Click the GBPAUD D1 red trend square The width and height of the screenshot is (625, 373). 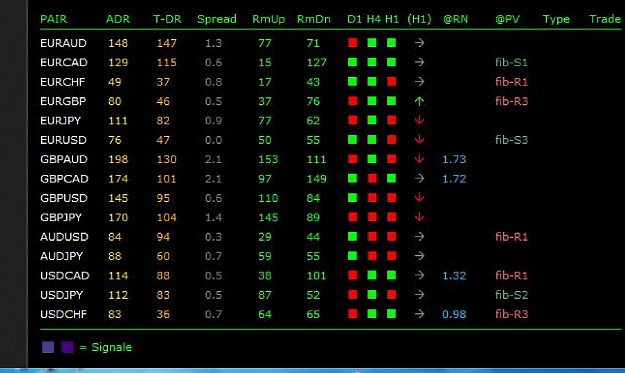point(352,159)
